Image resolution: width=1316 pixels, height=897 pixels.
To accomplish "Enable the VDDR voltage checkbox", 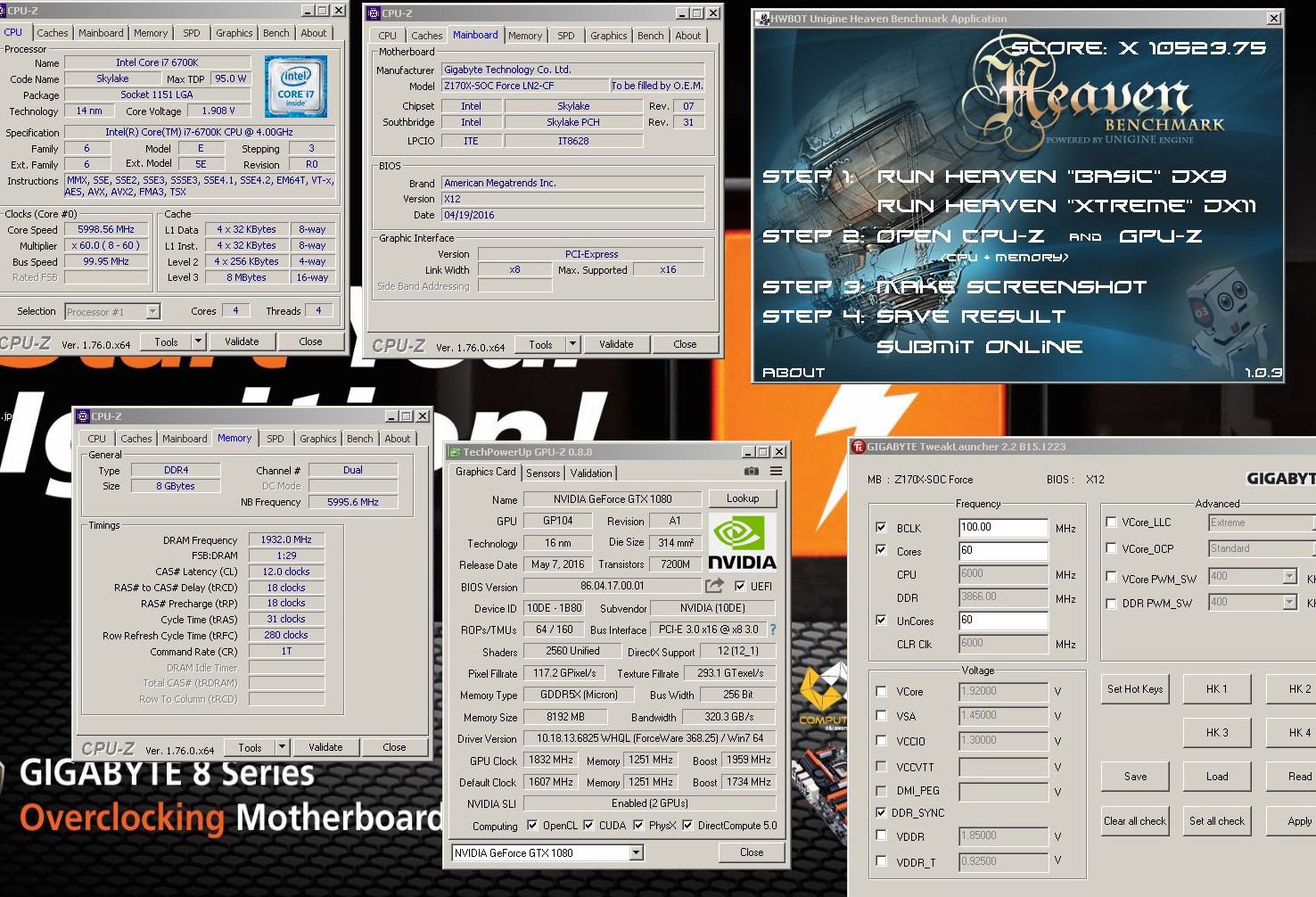I will pyautogui.click(x=881, y=836).
